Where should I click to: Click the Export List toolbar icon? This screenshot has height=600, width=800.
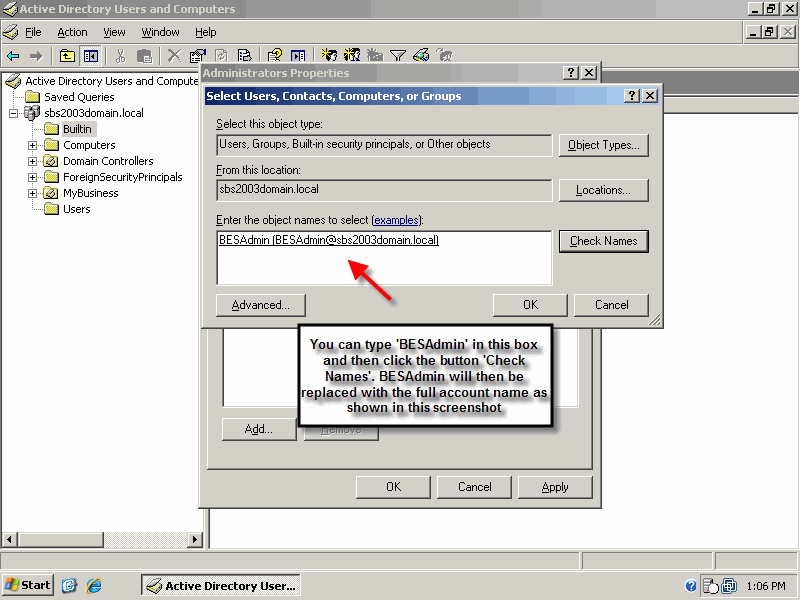coord(244,55)
